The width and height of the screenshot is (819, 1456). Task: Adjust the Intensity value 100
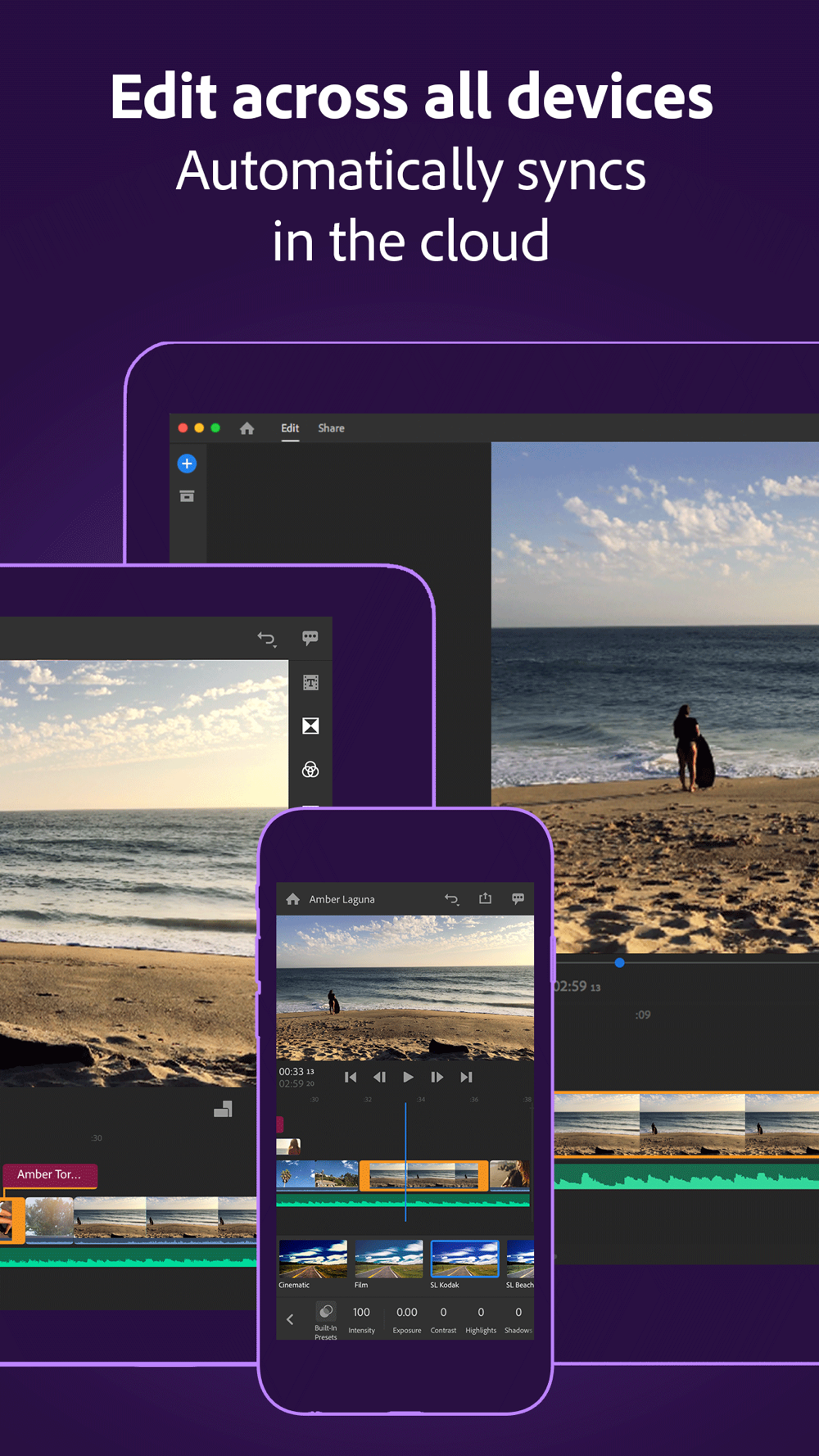pos(361,1319)
